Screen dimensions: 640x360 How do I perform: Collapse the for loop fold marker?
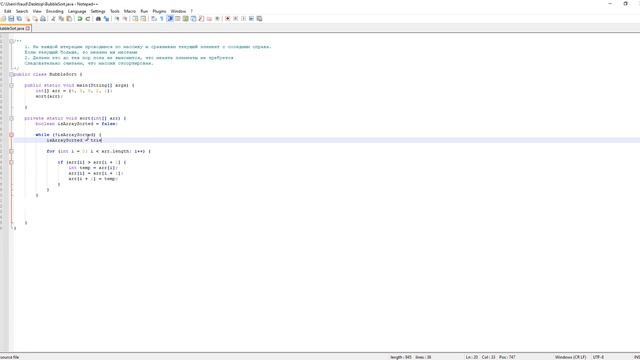(11, 151)
